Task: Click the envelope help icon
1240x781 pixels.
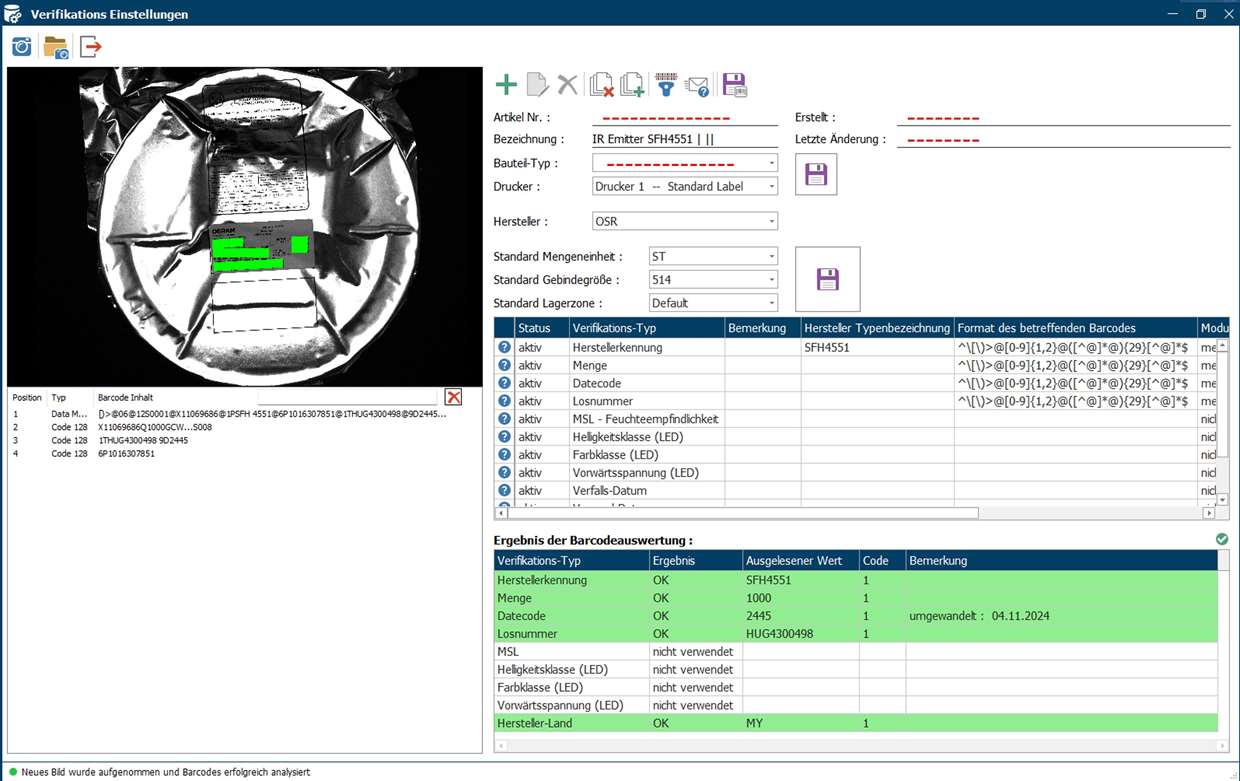Action: (x=696, y=85)
